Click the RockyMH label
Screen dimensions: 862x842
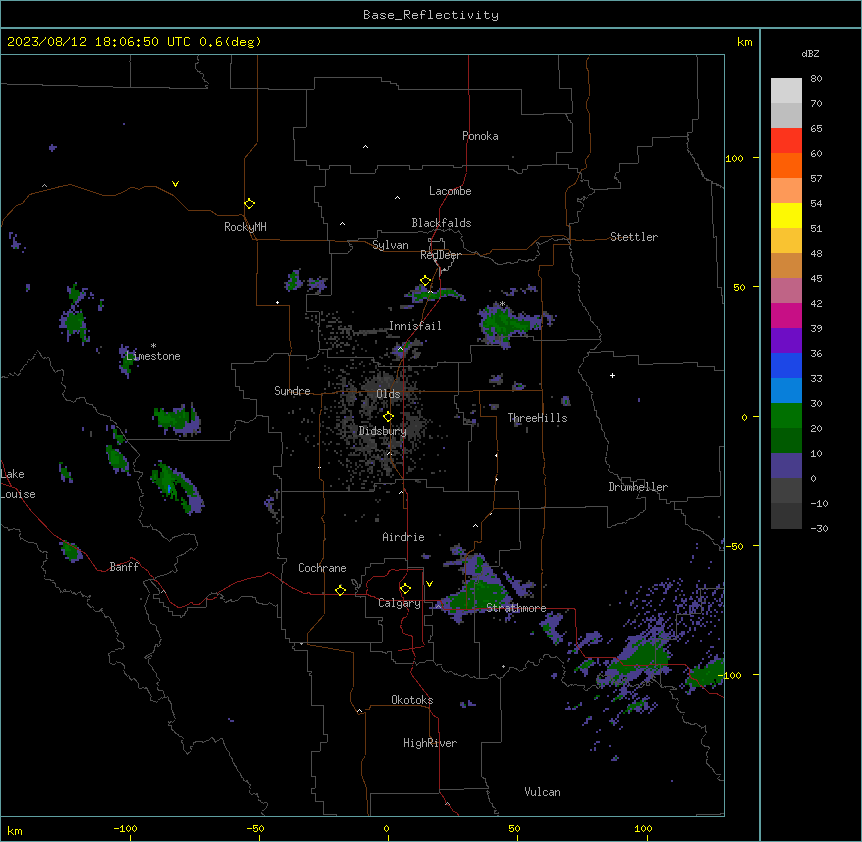coord(245,227)
